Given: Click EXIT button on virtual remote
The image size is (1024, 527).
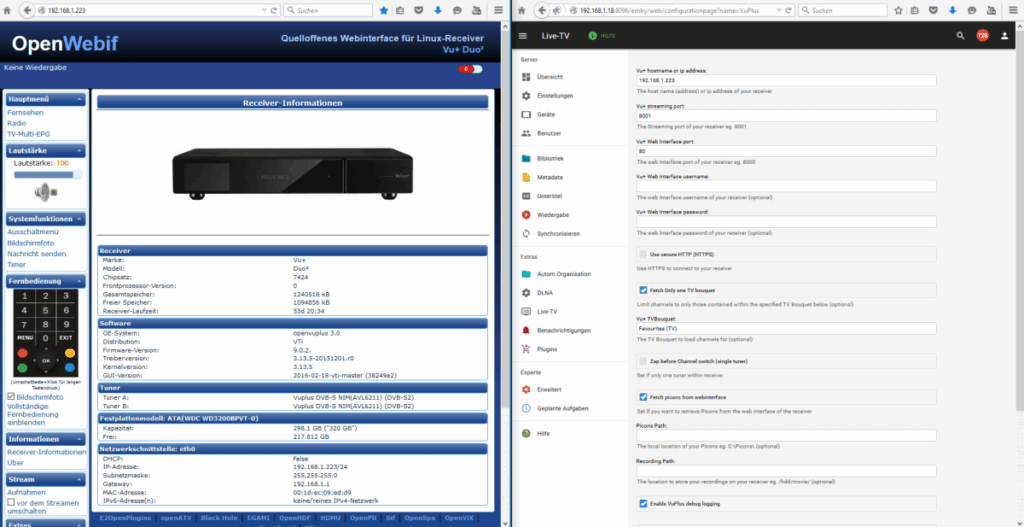Looking at the screenshot, I should [x=66, y=338].
